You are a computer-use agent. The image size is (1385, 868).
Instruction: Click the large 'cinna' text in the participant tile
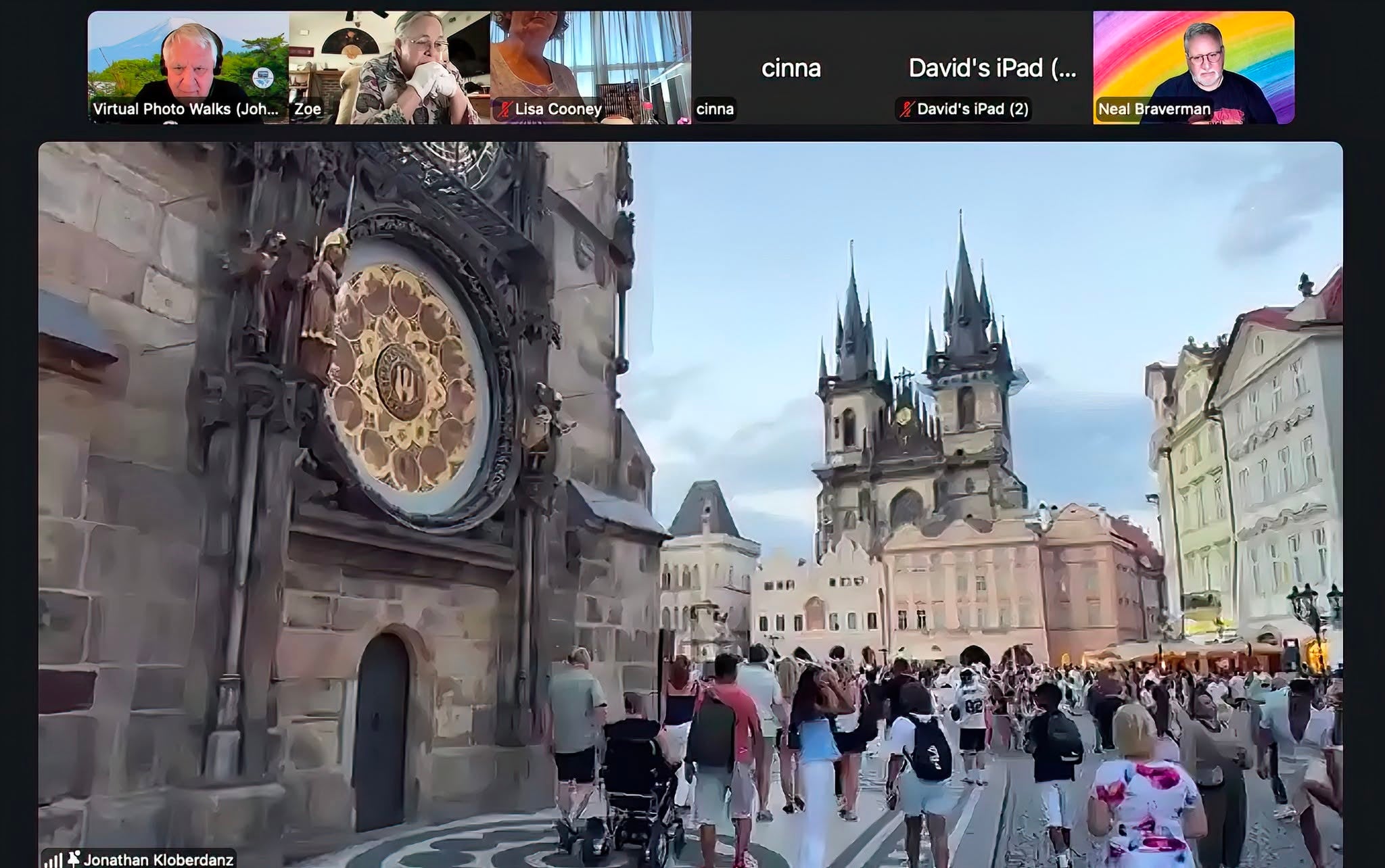click(x=791, y=68)
